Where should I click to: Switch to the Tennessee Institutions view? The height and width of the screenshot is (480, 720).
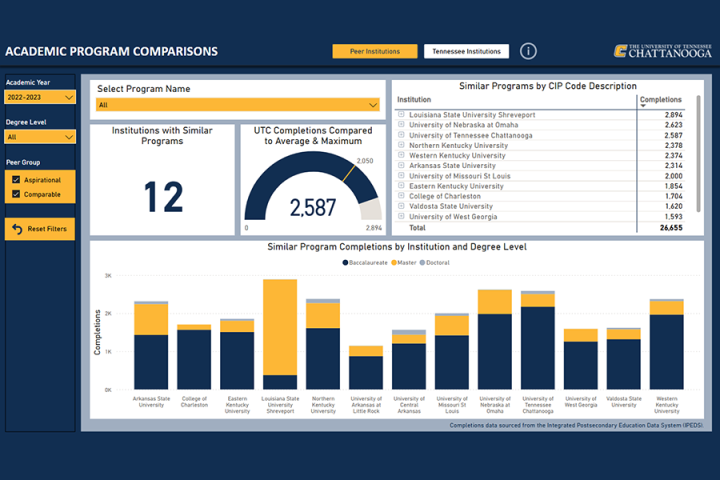[466, 51]
